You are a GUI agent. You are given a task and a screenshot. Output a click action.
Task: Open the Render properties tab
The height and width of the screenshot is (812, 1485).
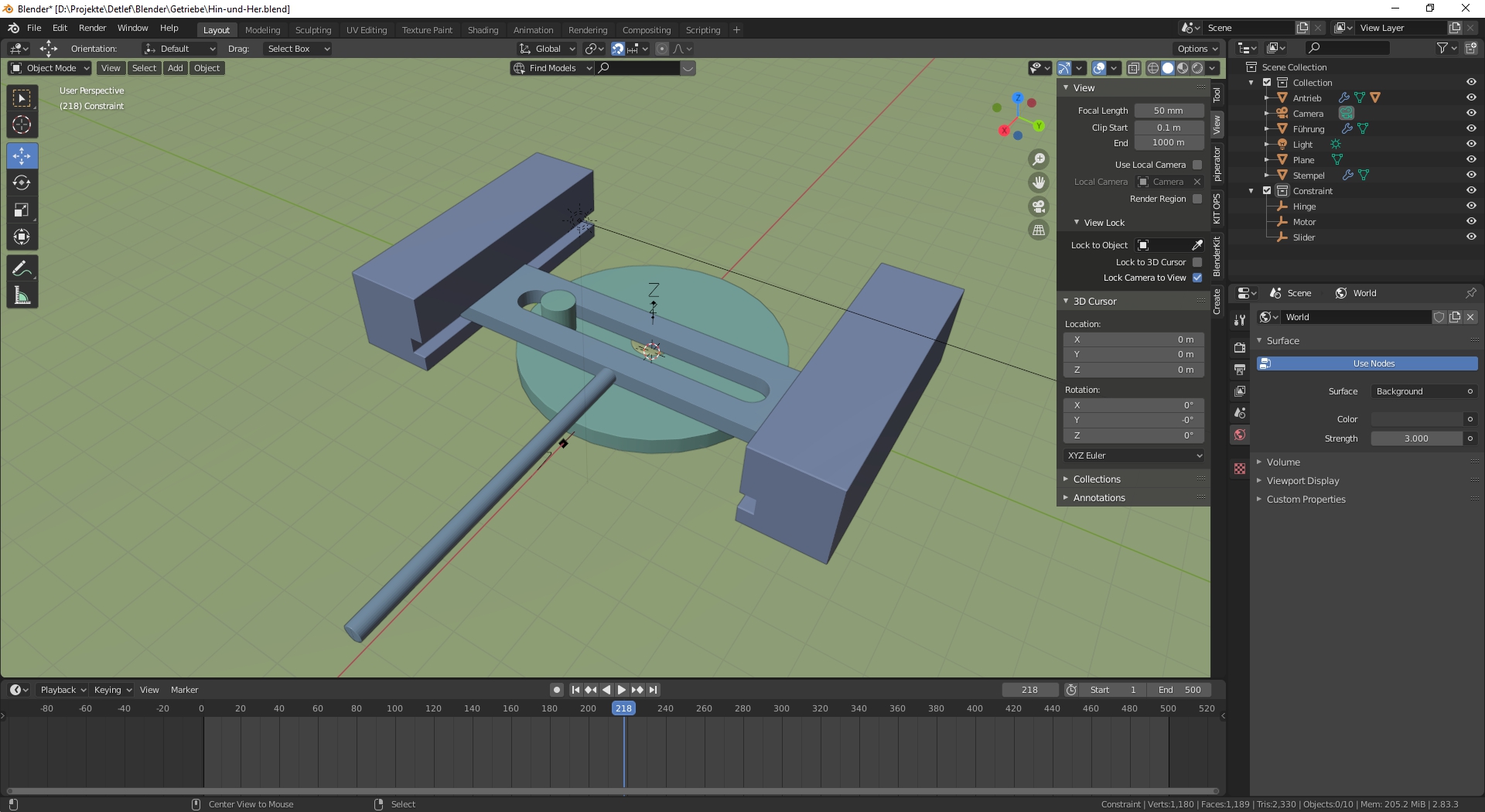pyautogui.click(x=1240, y=347)
